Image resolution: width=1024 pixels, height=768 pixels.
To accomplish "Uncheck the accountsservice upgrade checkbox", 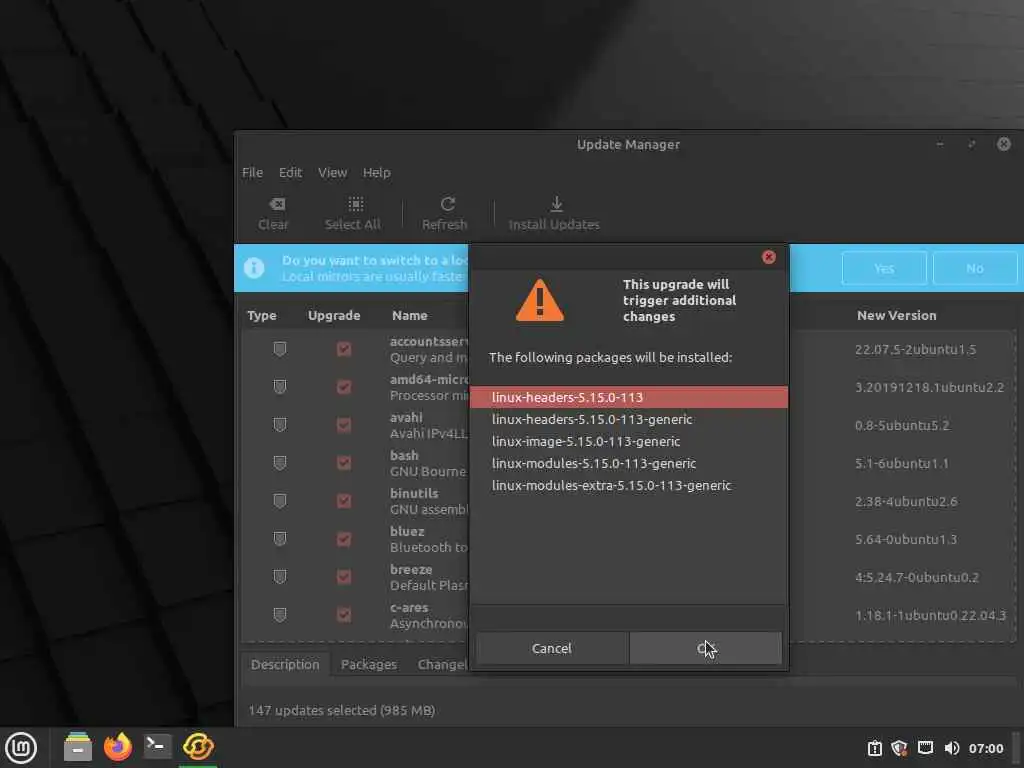I will (x=344, y=349).
